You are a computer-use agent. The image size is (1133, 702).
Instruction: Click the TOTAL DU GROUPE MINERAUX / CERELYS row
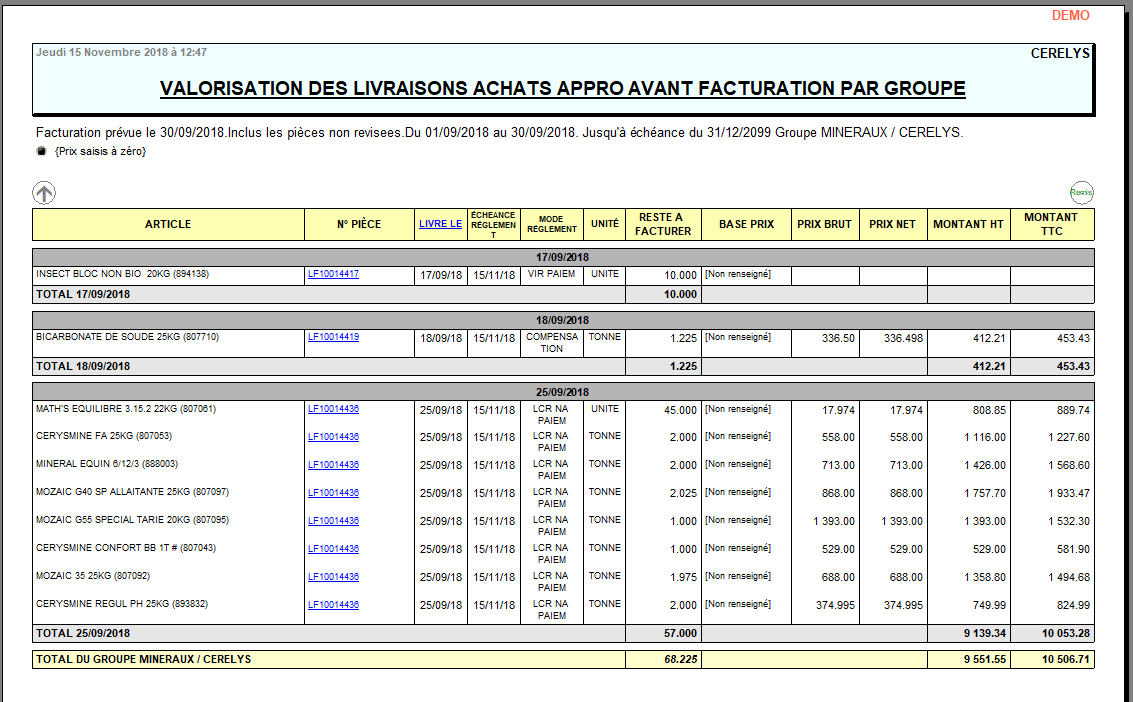click(143, 660)
